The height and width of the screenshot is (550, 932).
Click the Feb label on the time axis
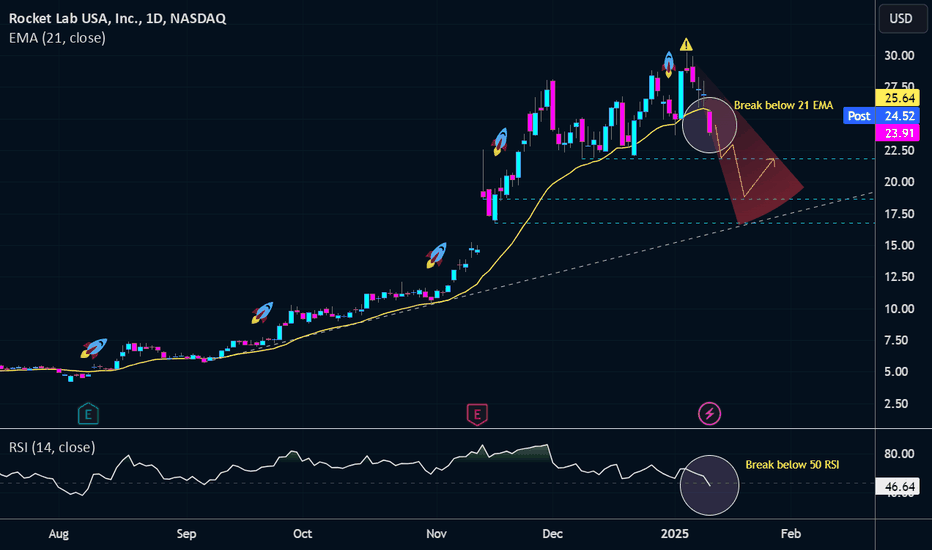[791, 533]
